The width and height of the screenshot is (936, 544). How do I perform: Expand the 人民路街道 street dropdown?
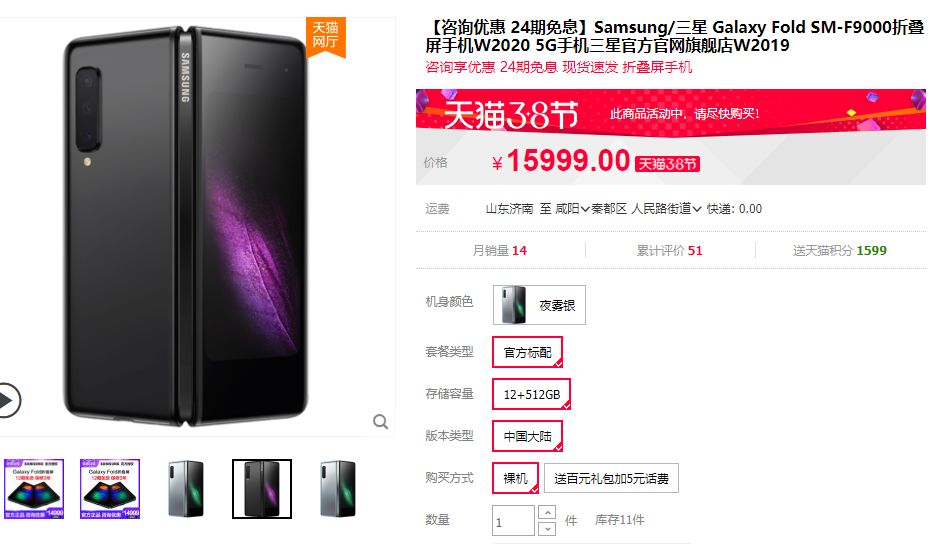click(666, 208)
